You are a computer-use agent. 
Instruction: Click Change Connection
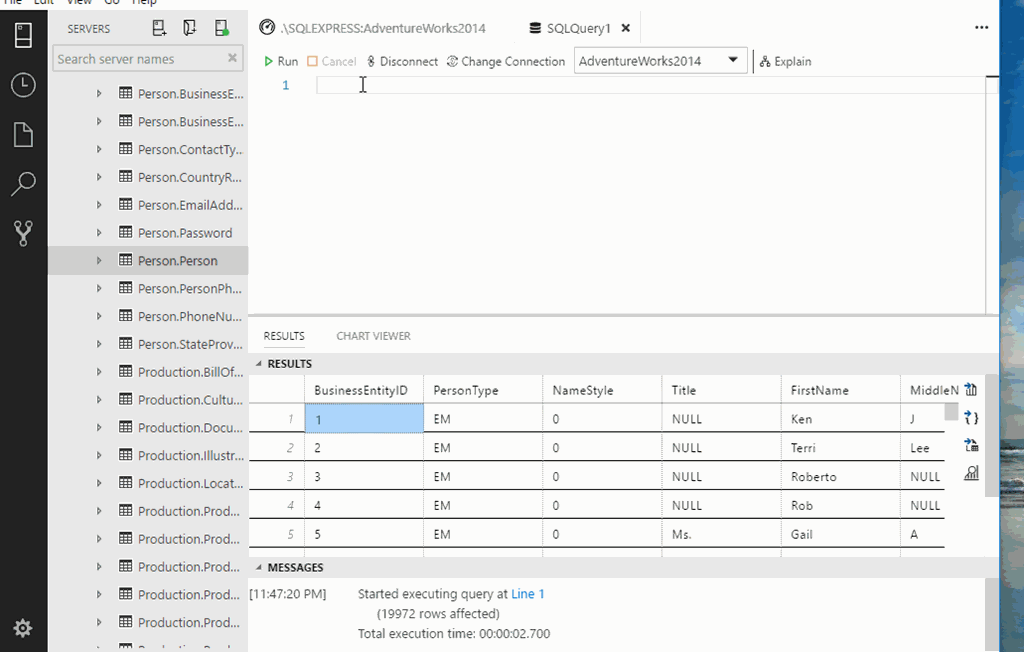pyautogui.click(x=505, y=61)
